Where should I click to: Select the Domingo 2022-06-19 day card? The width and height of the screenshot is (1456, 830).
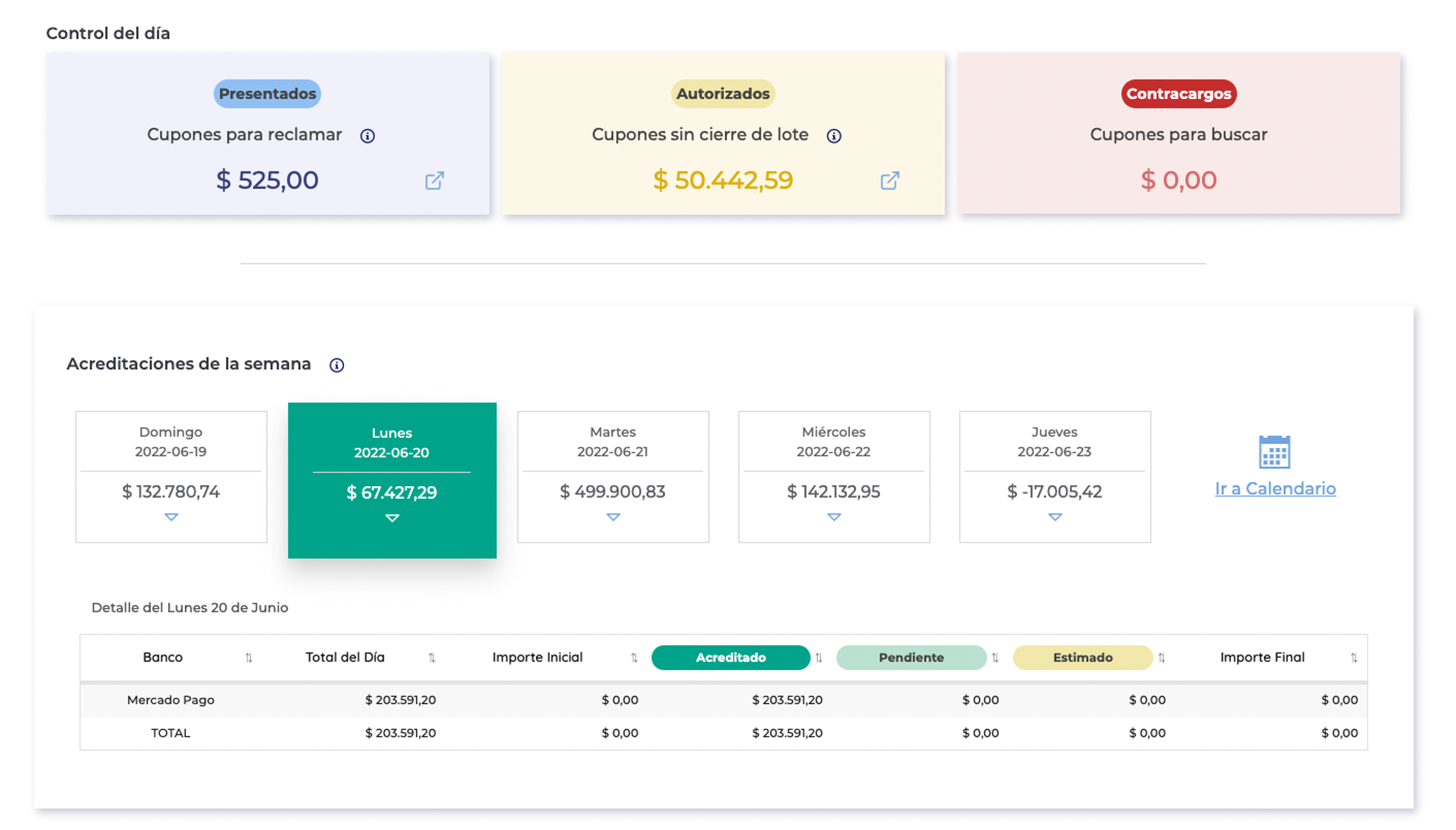click(171, 476)
